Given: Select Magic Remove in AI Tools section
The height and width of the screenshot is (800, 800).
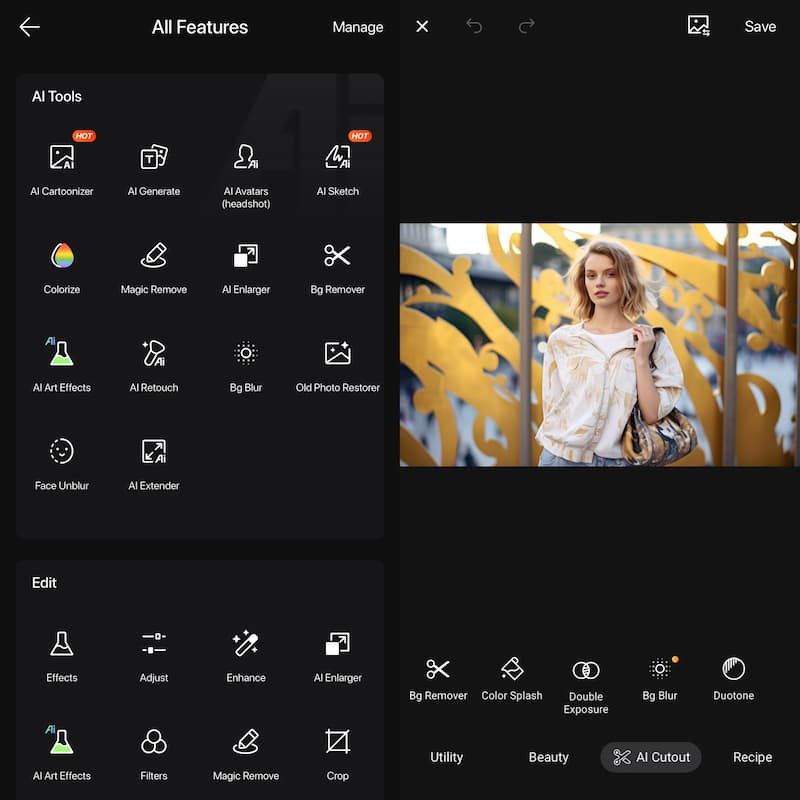Looking at the screenshot, I should [x=154, y=269].
